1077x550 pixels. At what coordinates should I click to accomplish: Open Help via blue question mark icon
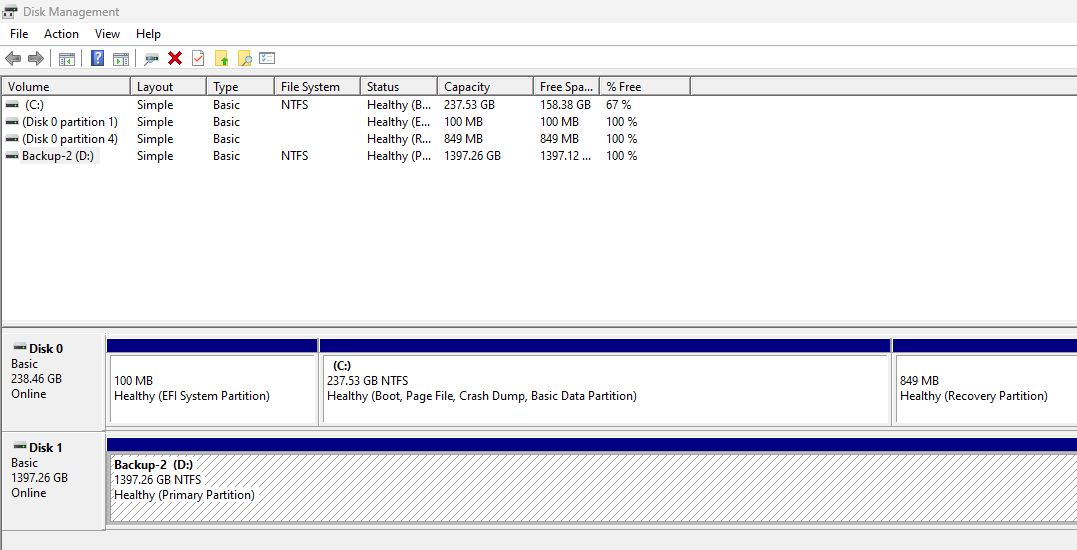pyautogui.click(x=98, y=58)
